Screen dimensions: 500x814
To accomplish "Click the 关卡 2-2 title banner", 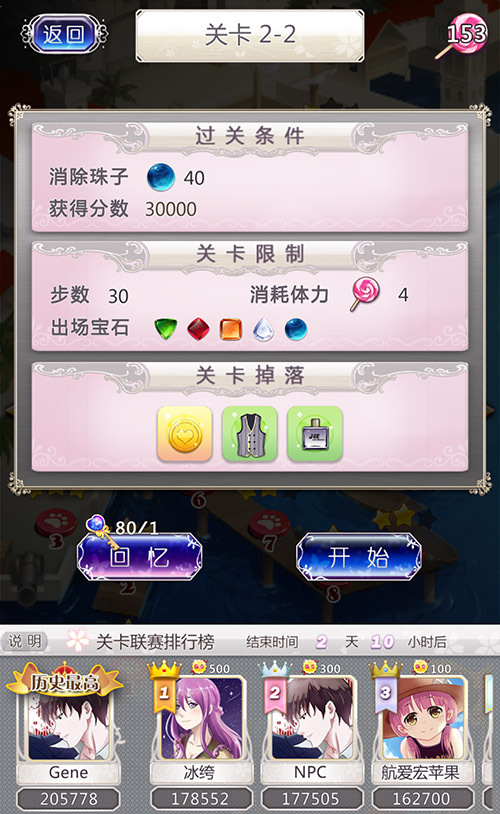I will [x=250, y=35].
